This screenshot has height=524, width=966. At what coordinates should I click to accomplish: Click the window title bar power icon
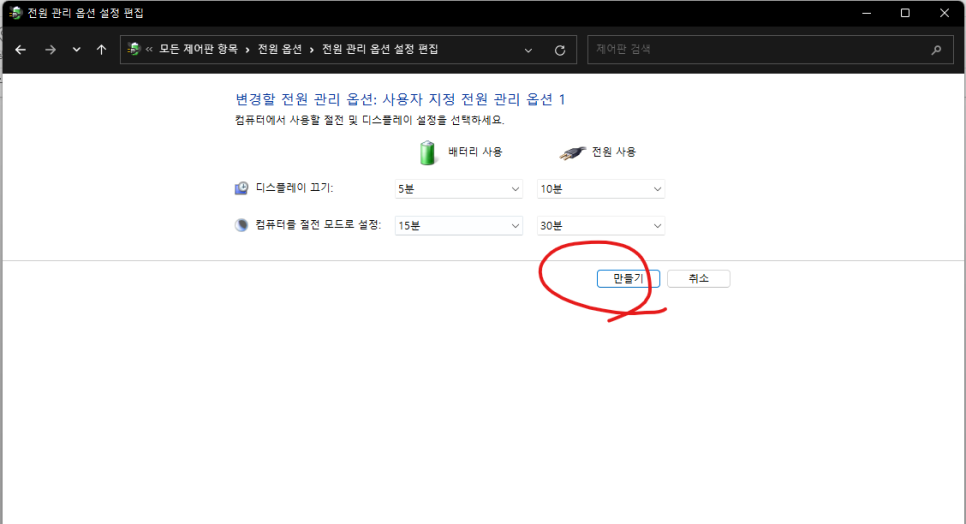click(15, 12)
